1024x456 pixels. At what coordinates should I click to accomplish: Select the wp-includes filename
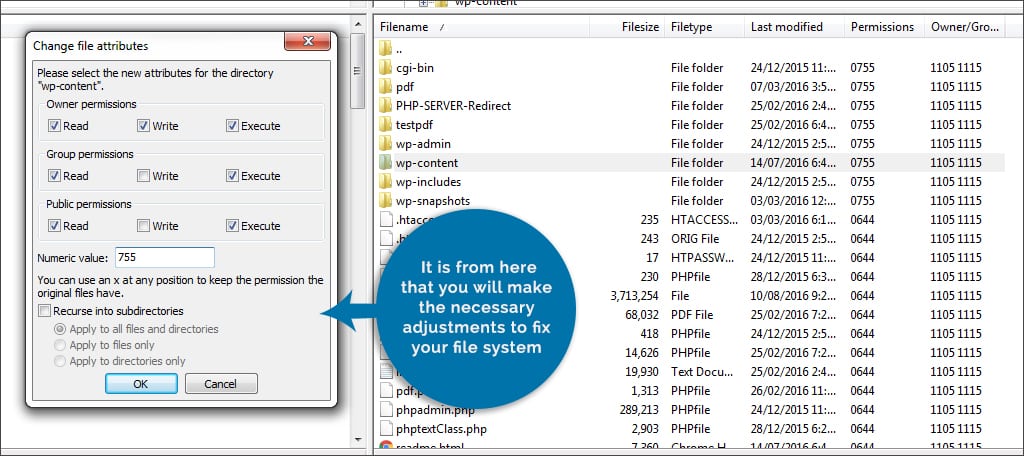[428, 182]
